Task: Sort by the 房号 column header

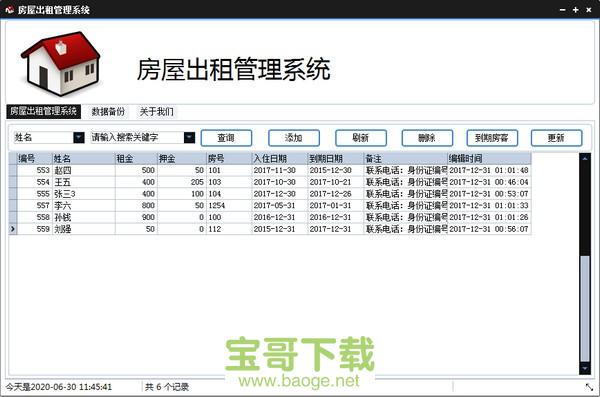Action: coord(229,158)
